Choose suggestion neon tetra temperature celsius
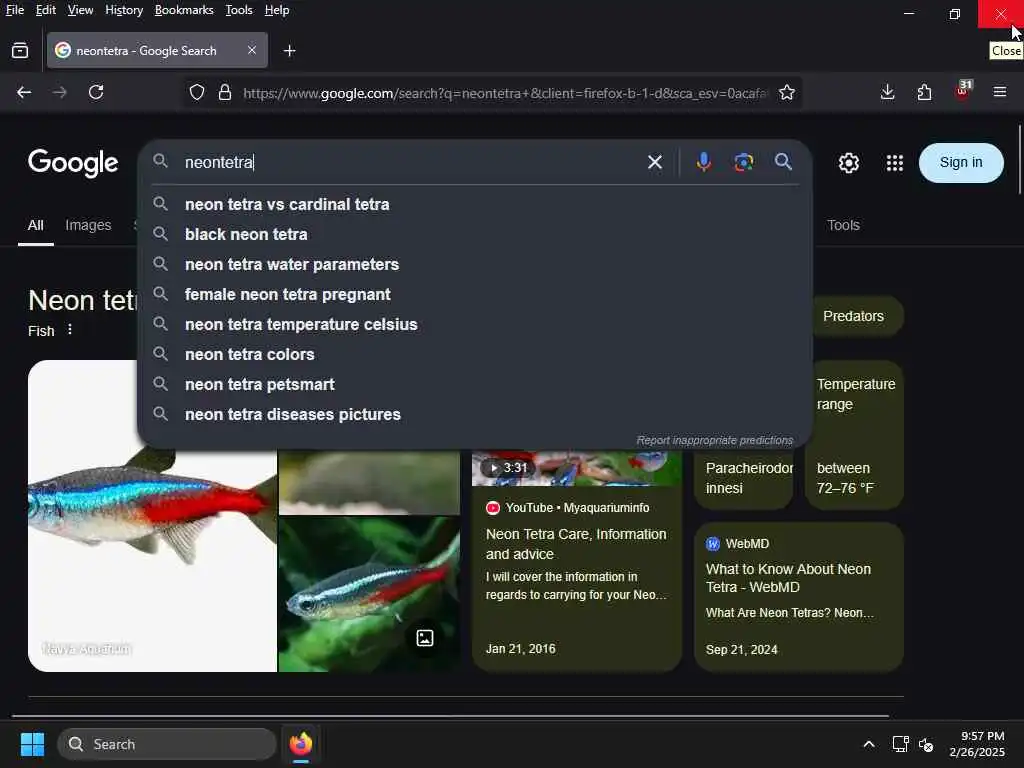This screenshot has height=768, width=1024. (475, 325)
